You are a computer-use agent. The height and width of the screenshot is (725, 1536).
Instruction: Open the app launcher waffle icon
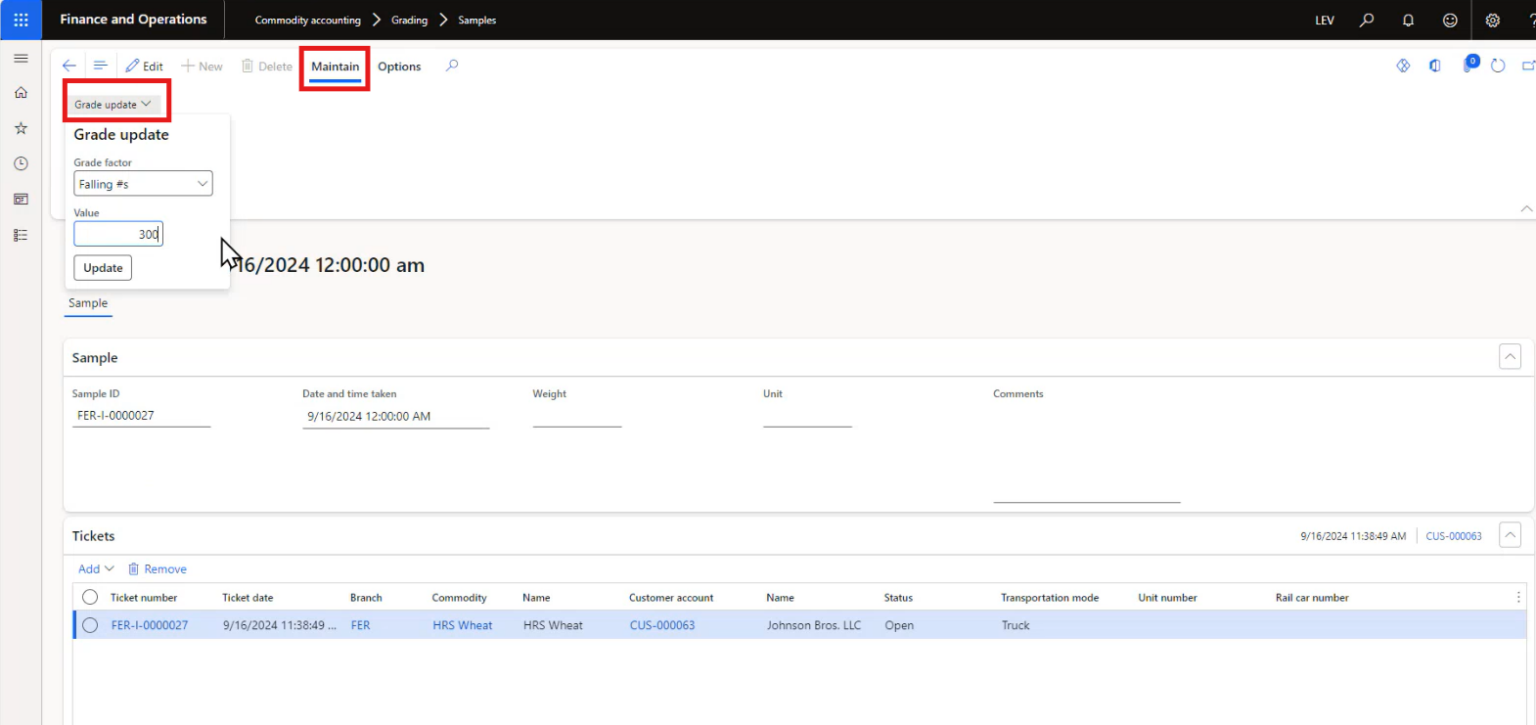pyautogui.click(x=20, y=20)
